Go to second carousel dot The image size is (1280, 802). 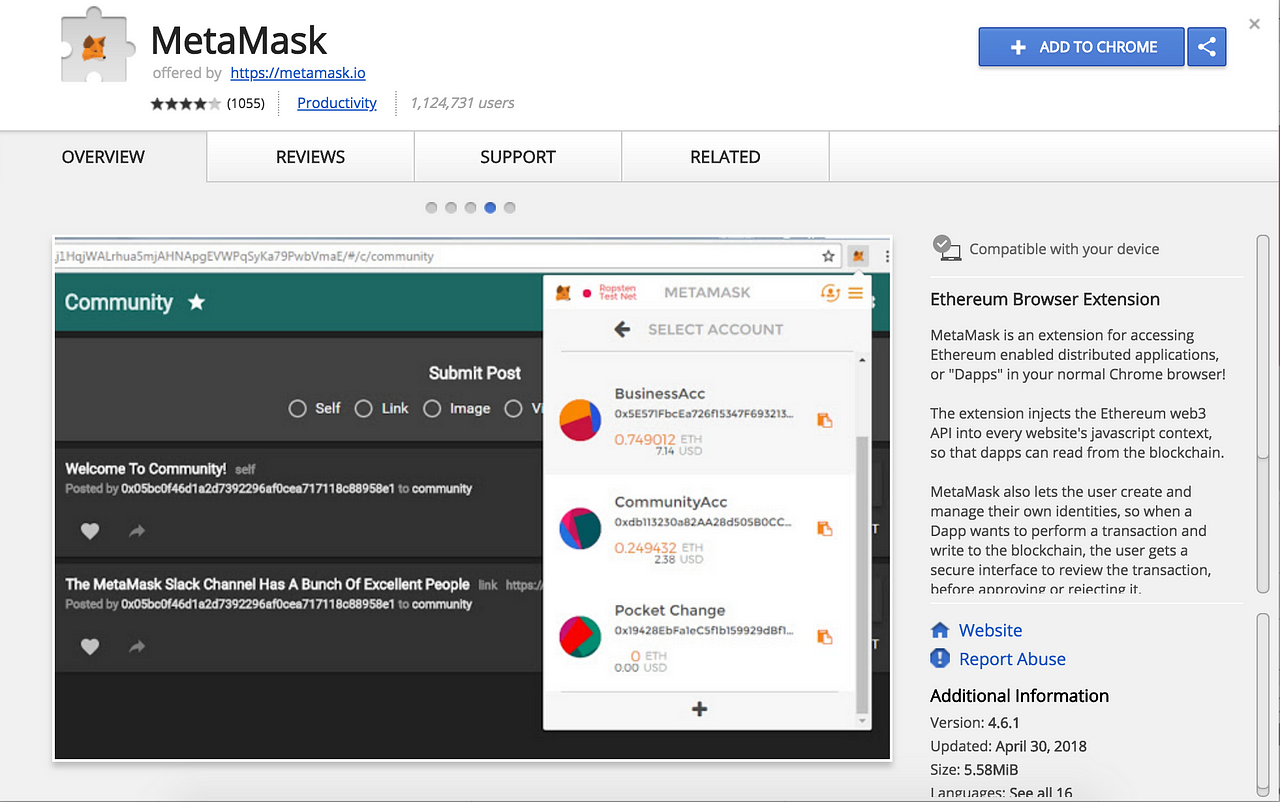click(451, 208)
